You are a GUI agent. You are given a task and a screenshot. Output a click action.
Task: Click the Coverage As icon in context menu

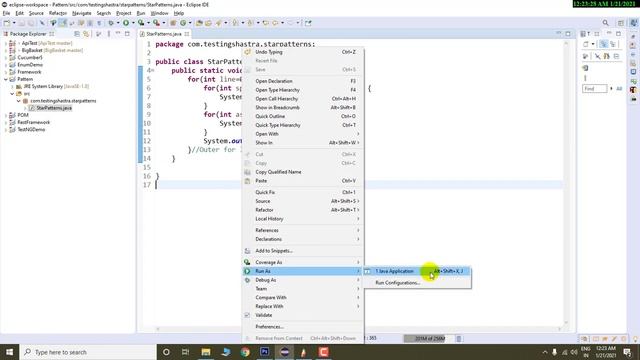click(247, 262)
